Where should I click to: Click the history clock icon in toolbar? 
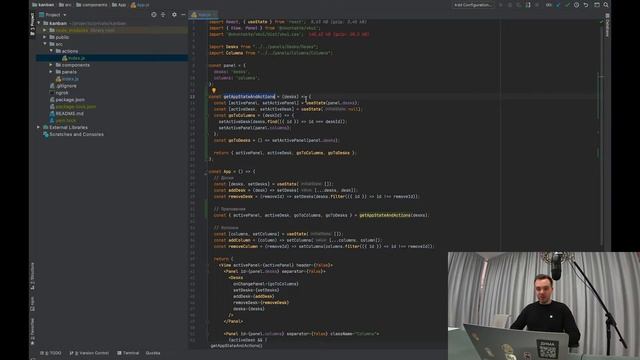click(x=576, y=5)
